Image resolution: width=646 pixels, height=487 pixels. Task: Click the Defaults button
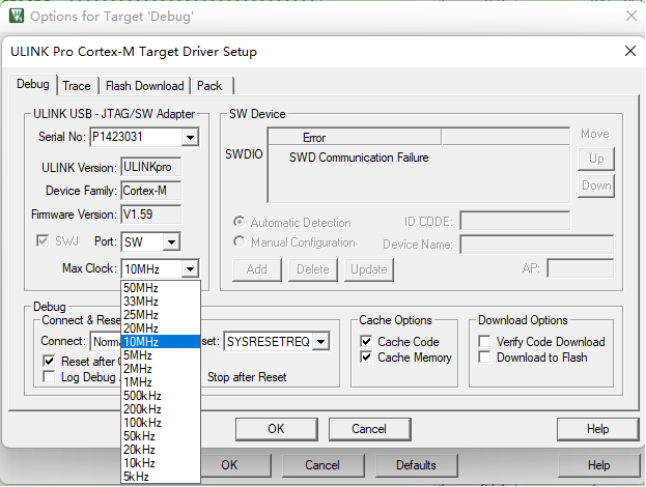click(416, 465)
